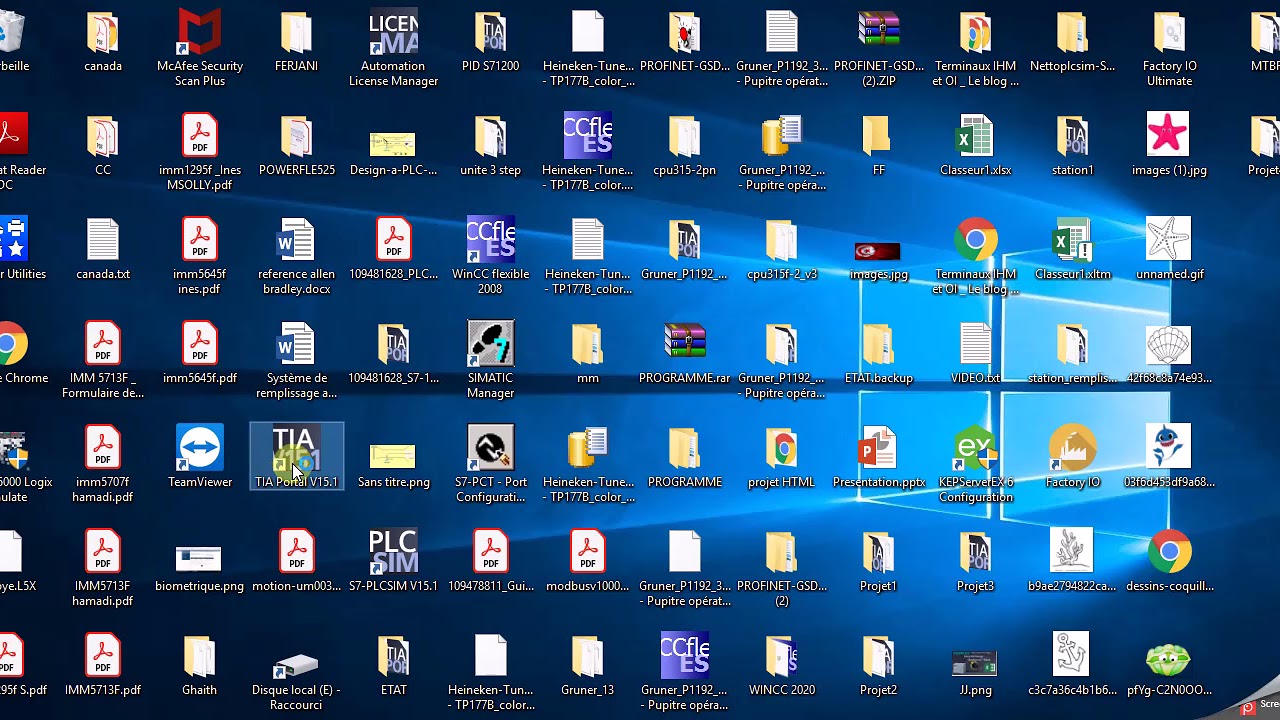Open IMM 5713F _ Formulaire PDF

[x=103, y=359]
